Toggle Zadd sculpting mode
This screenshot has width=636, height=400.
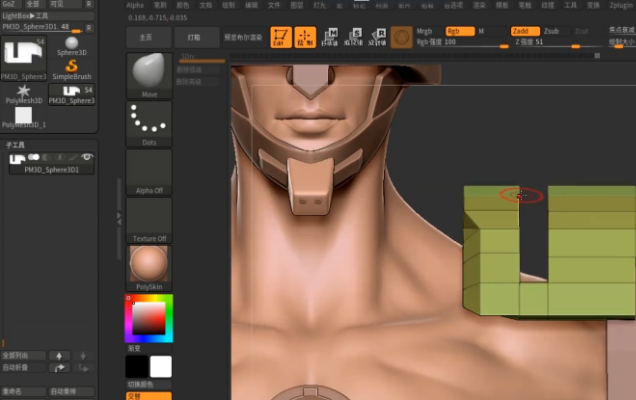pos(524,31)
